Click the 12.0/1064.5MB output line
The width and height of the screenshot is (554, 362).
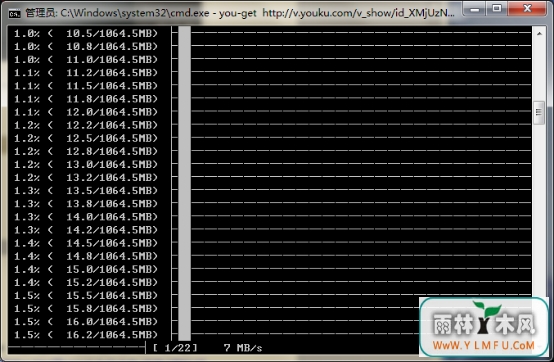[x=86, y=112]
